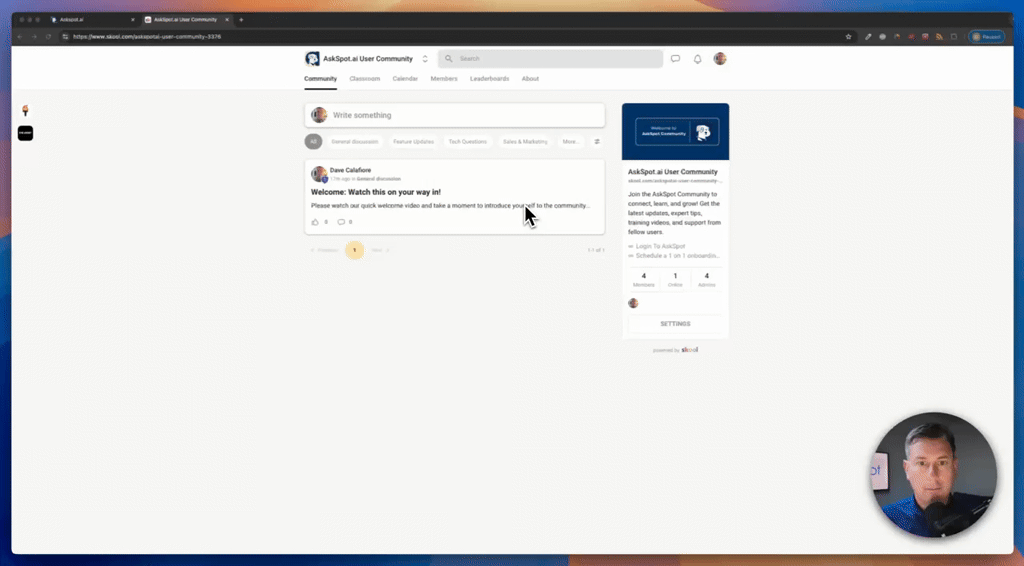
Task: Reload the page
Action: (x=48, y=37)
